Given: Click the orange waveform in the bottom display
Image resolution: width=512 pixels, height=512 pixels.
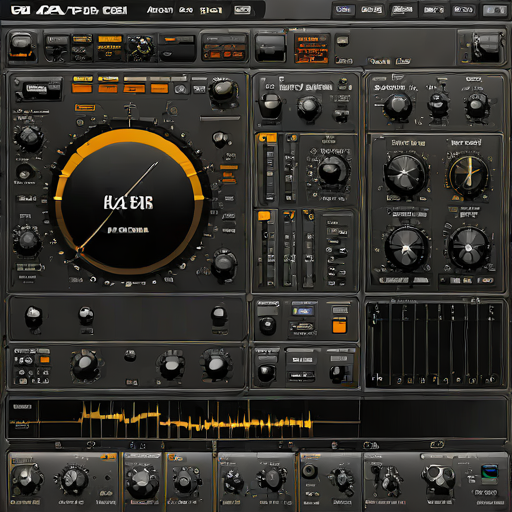Looking at the screenshot, I should [x=197, y=421].
